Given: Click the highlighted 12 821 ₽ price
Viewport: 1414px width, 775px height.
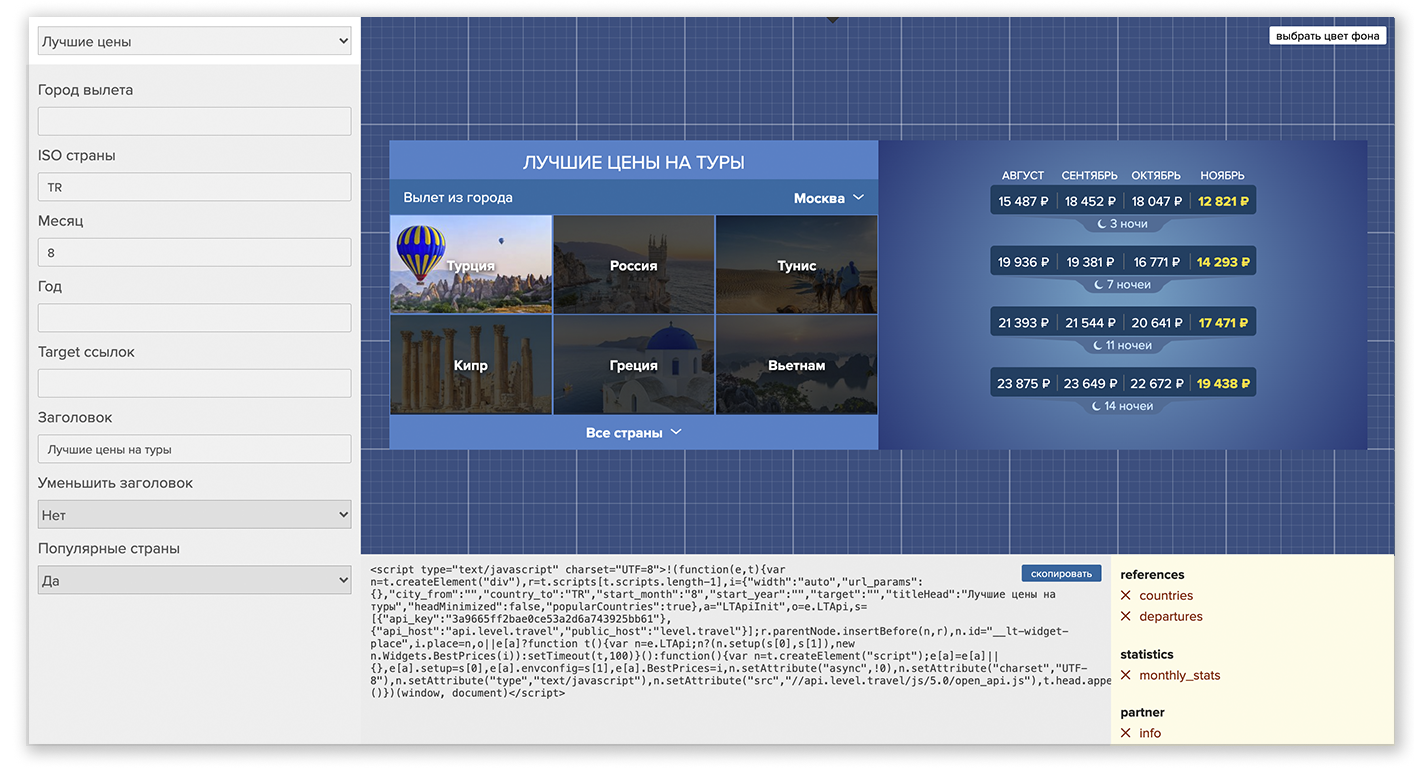Looking at the screenshot, I should click(1223, 201).
